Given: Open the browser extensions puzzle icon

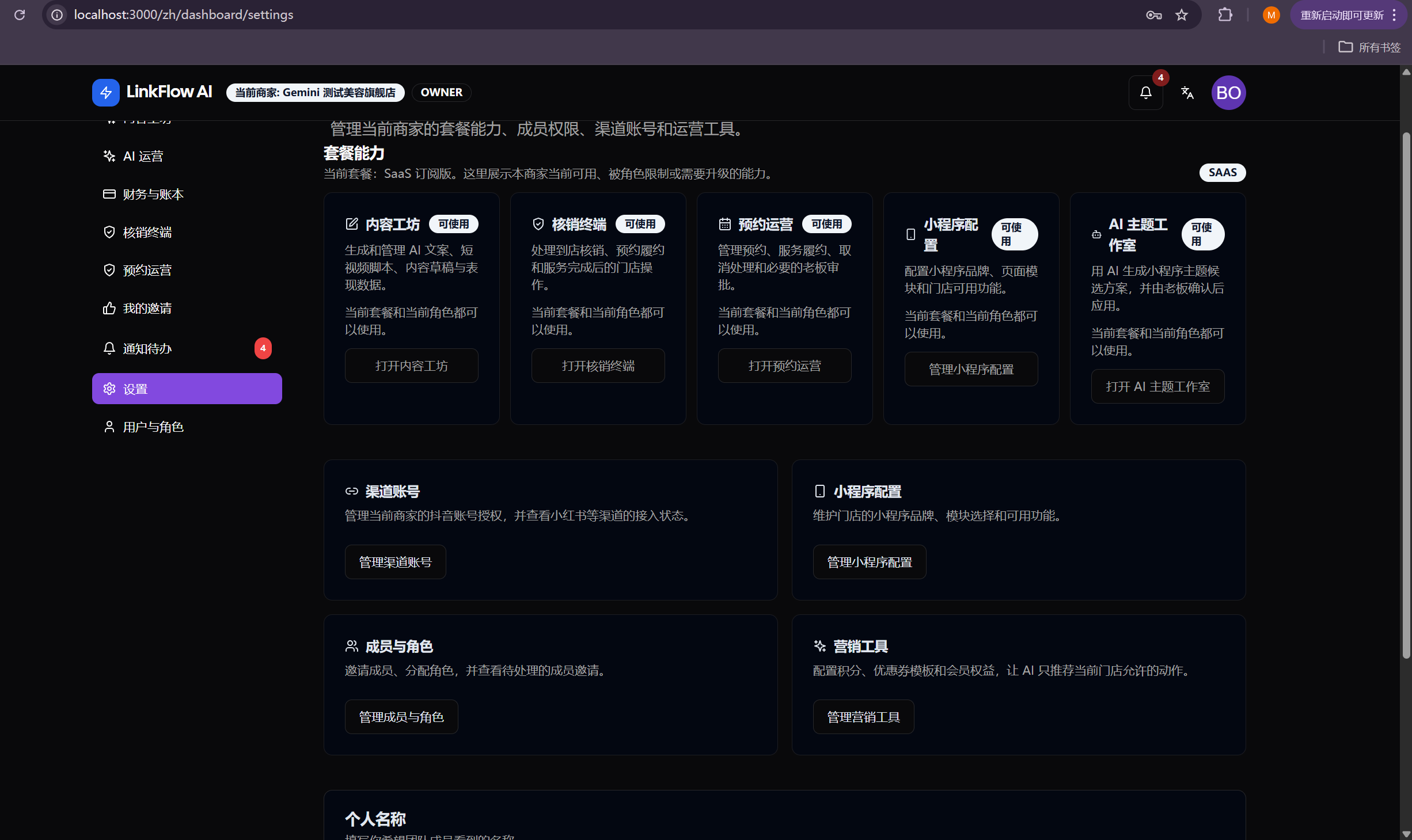Looking at the screenshot, I should pyautogui.click(x=1225, y=15).
